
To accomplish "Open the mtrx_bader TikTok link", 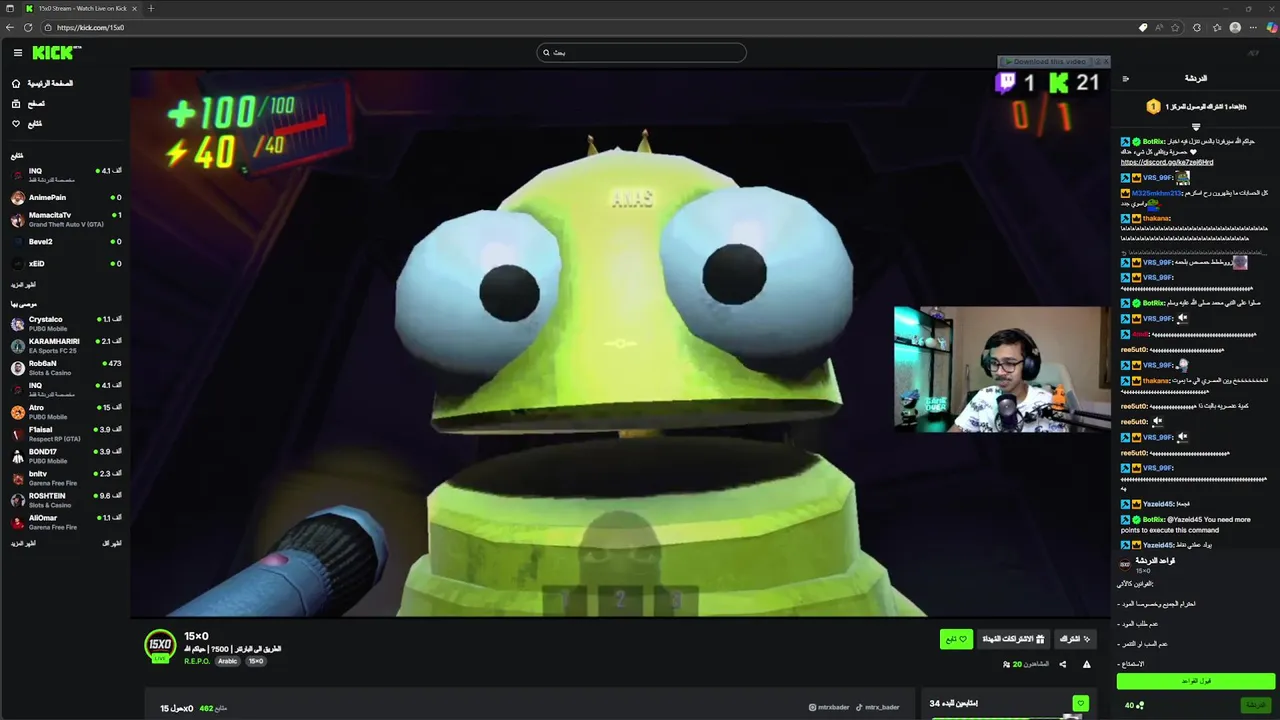I will [878, 707].
